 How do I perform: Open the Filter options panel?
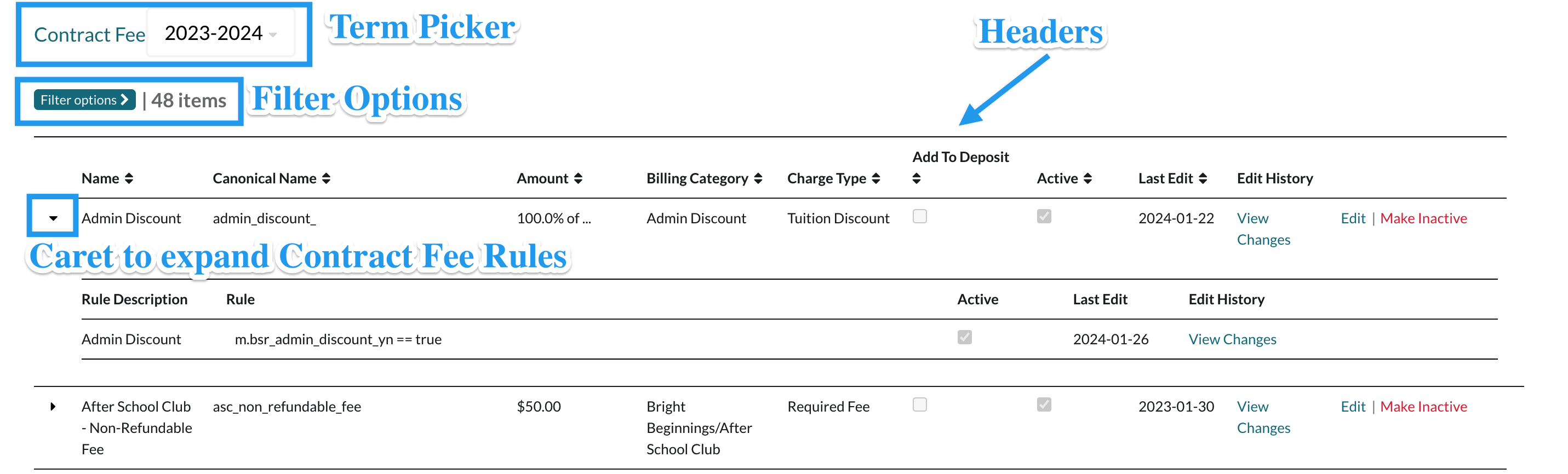pyautogui.click(x=84, y=100)
